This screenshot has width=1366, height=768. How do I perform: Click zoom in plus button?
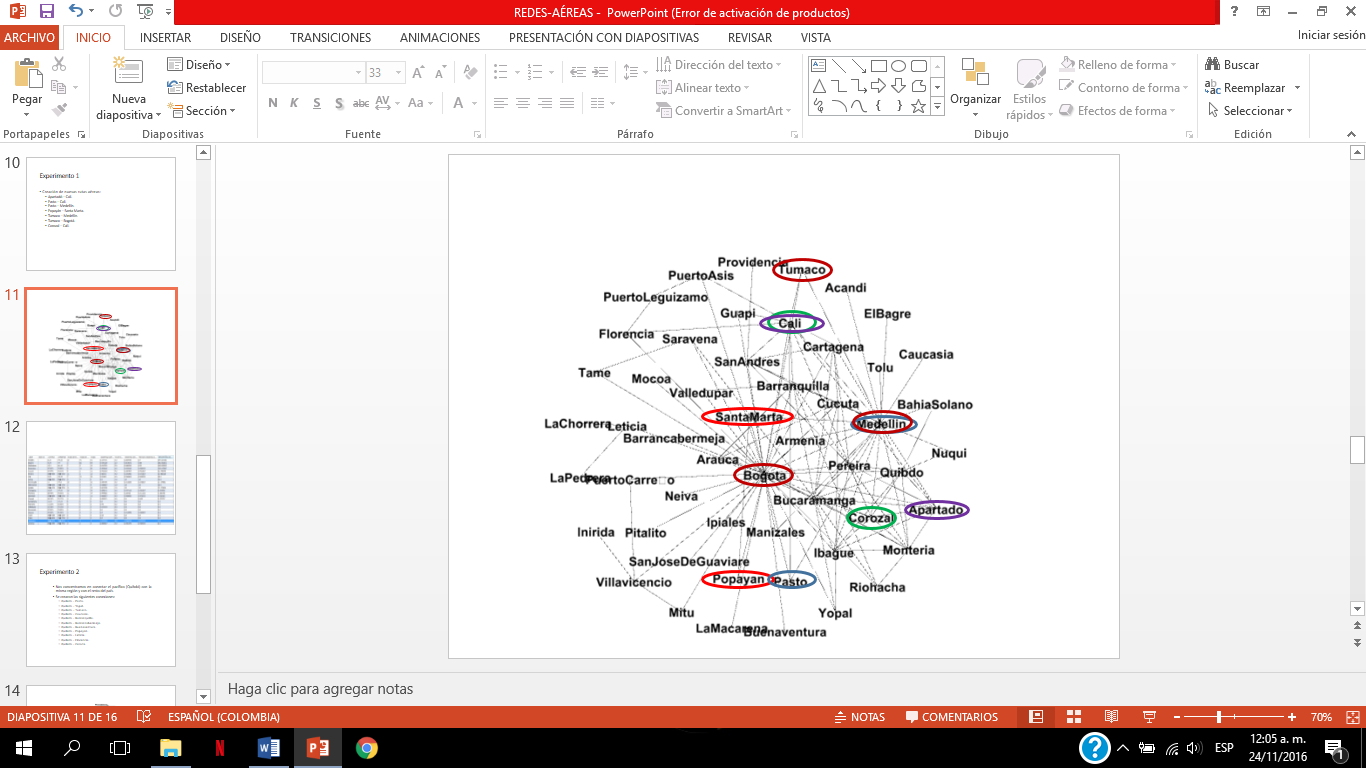pyautogui.click(x=1292, y=717)
